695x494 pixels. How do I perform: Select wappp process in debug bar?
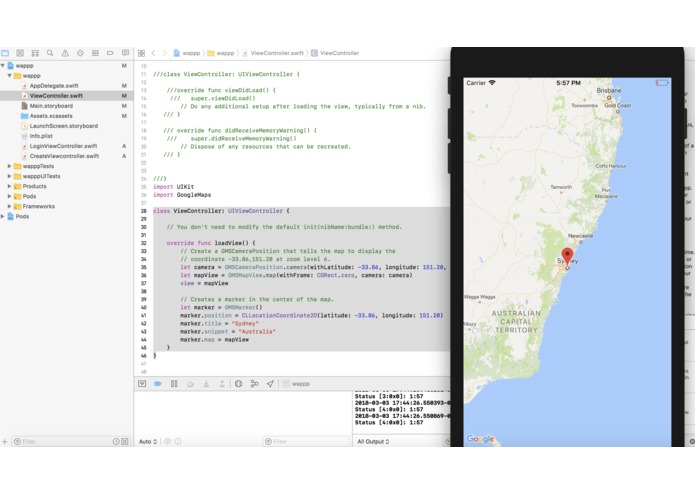click(x=296, y=384)
